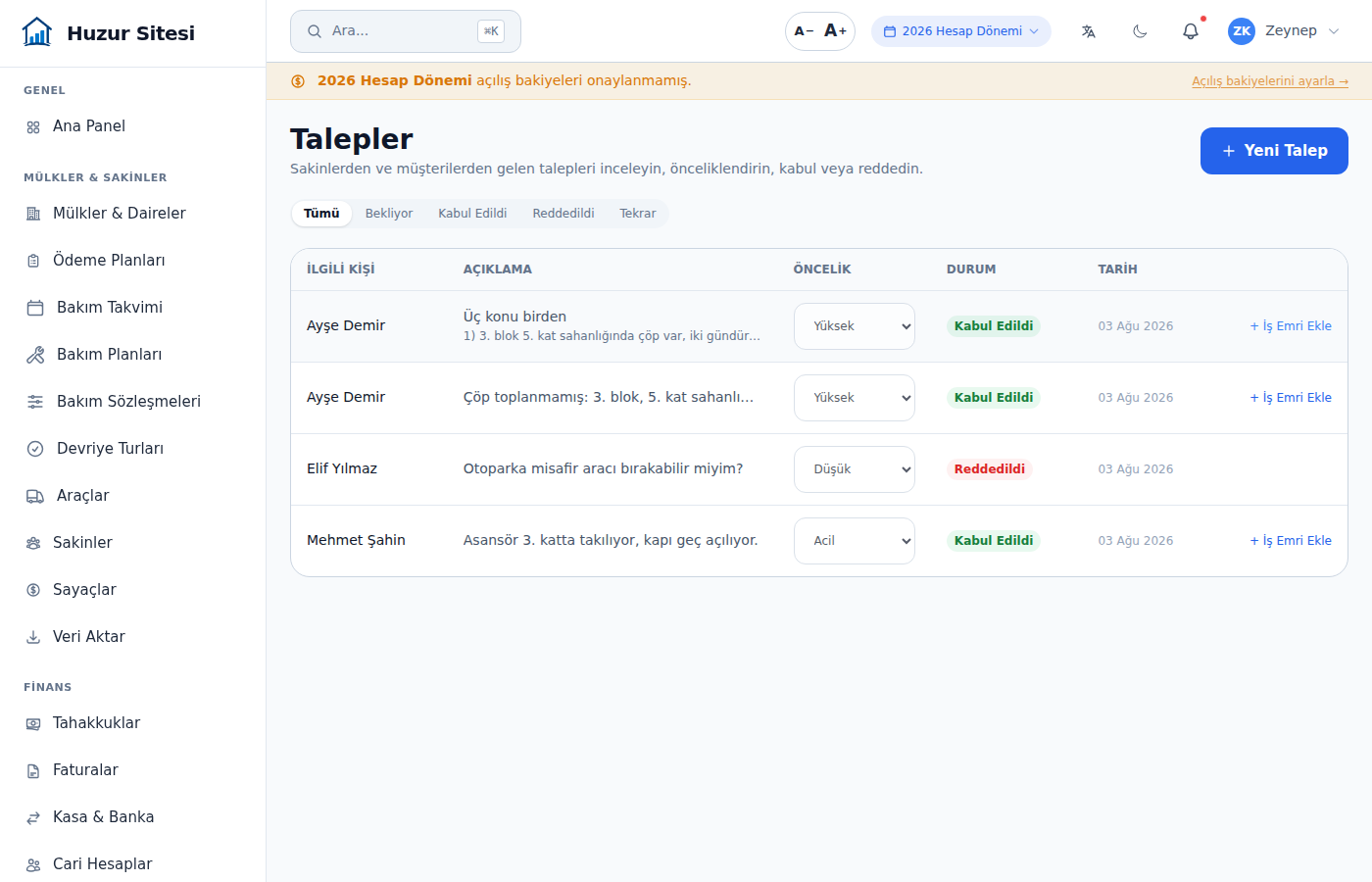
Task: Click the Faturalar document icon
Action: point(33,770)
